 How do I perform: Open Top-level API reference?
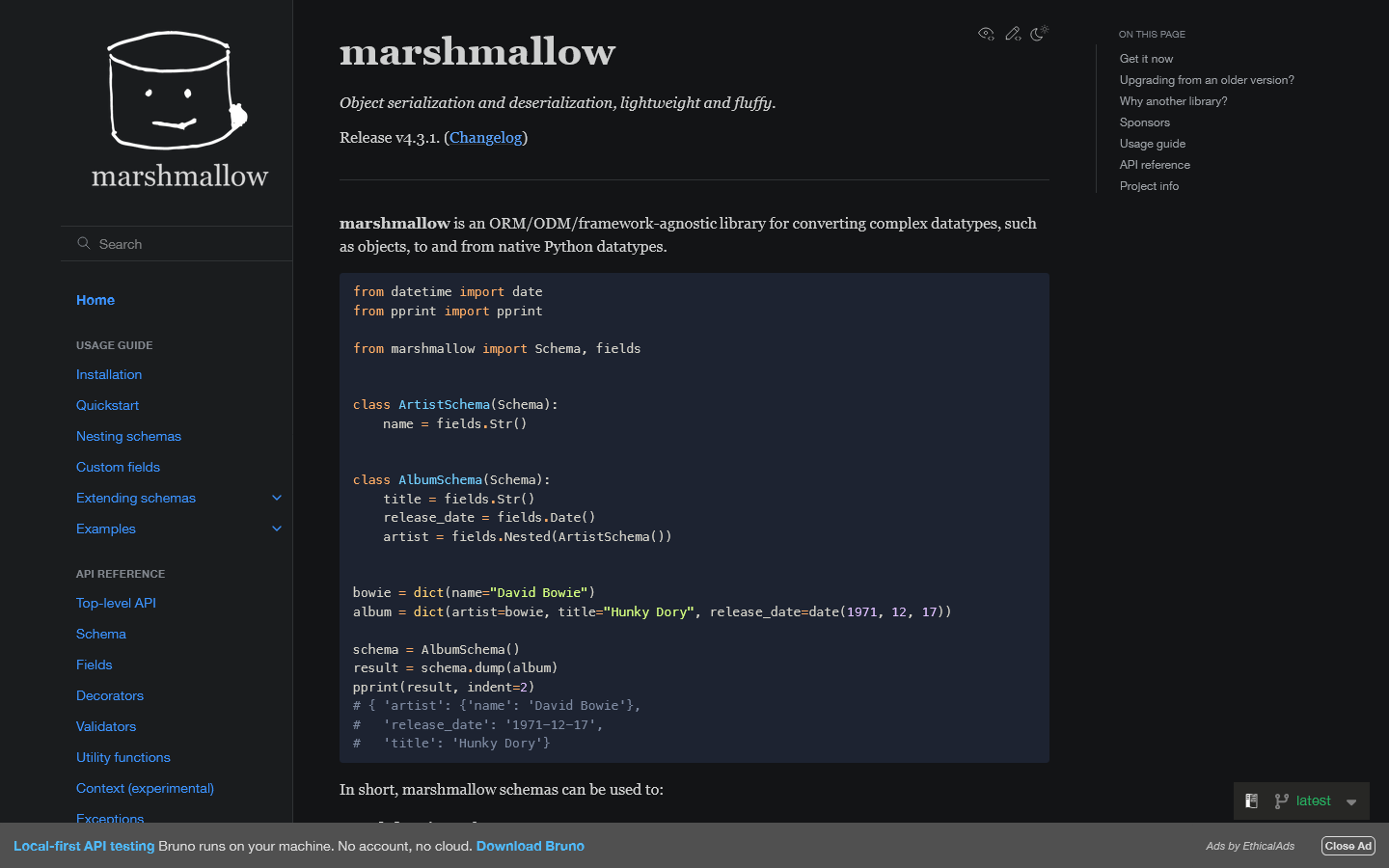(x=116, y=603)
